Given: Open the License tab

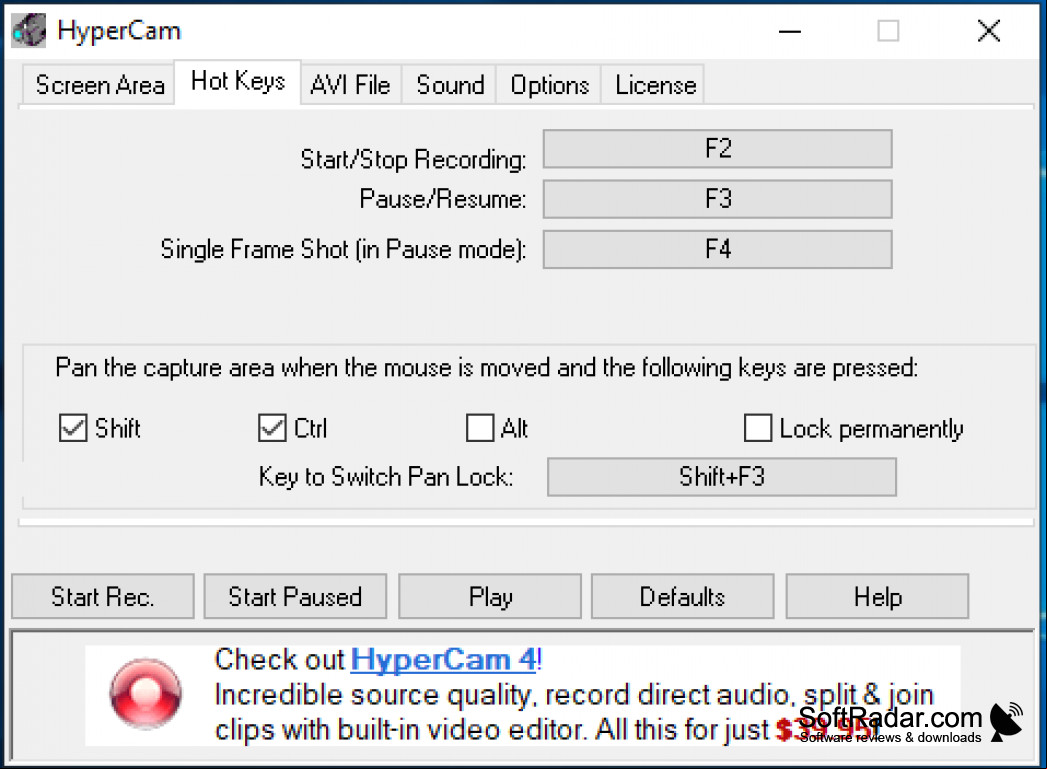Looking at the screenshot, I should [x=654, y=85].
